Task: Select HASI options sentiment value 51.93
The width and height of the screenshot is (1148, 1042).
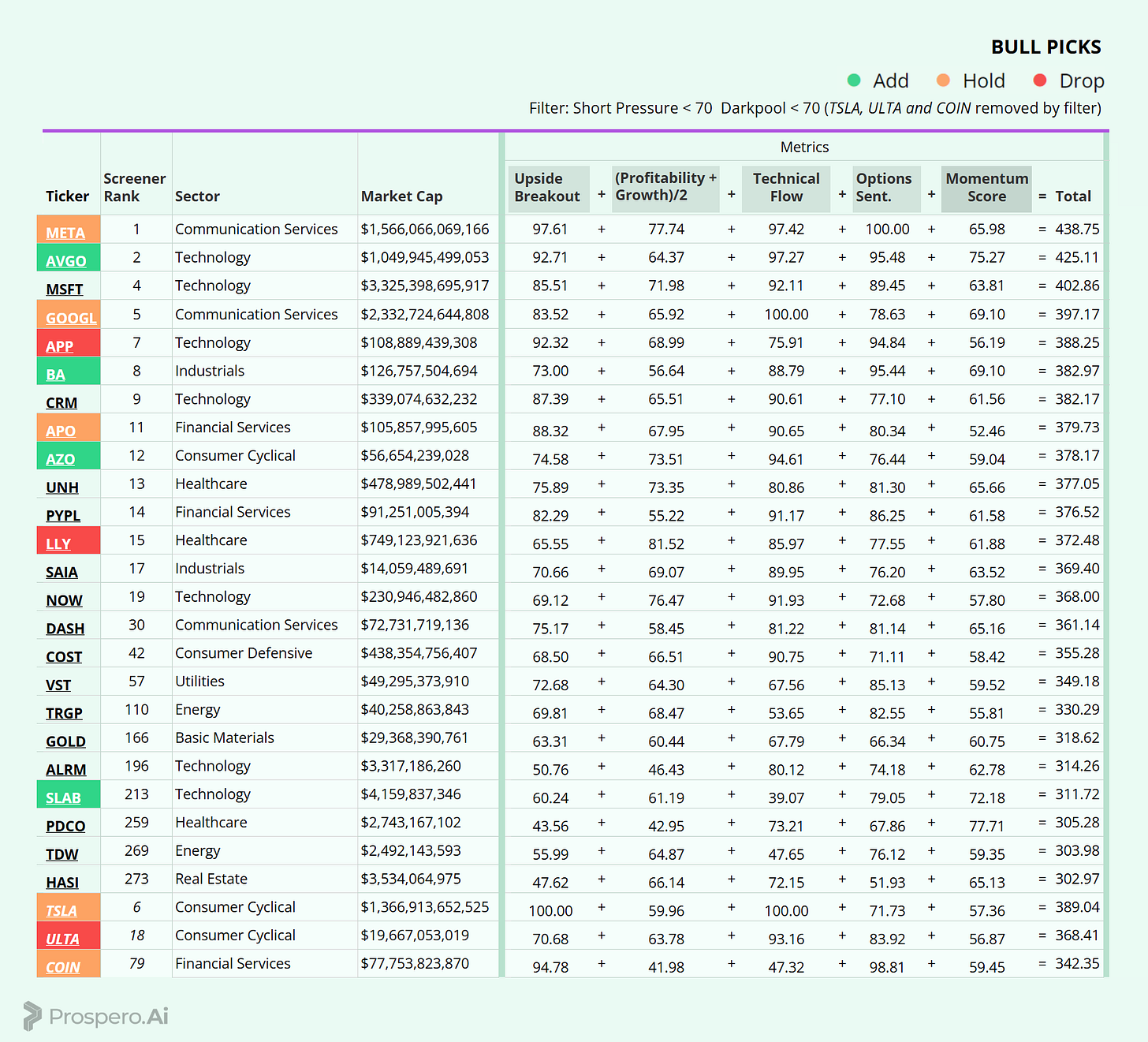Action: pos(887,883)
